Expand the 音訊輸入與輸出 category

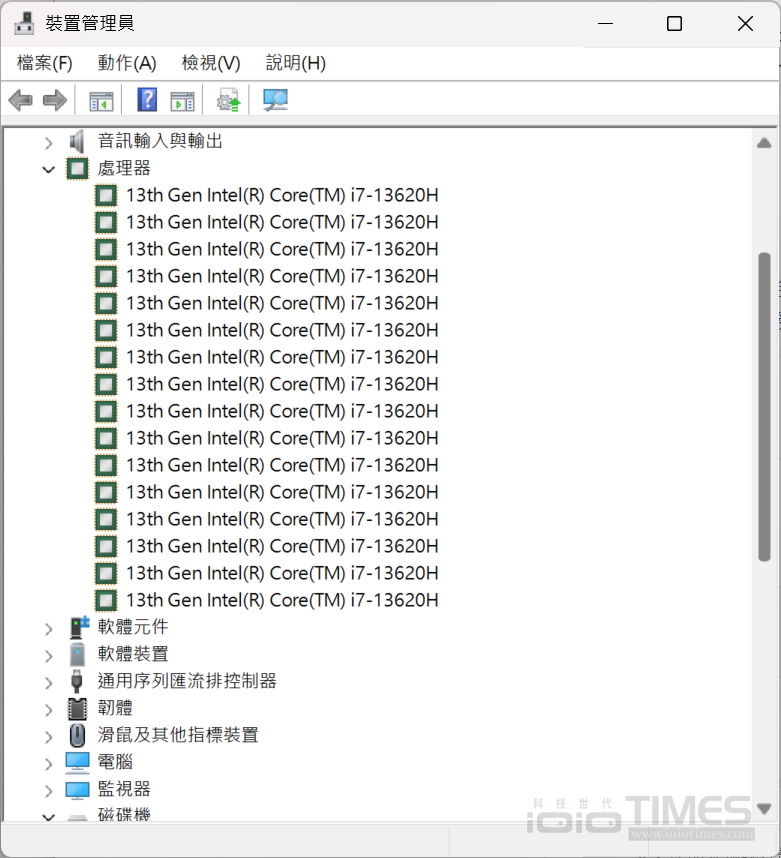[49, 143]
